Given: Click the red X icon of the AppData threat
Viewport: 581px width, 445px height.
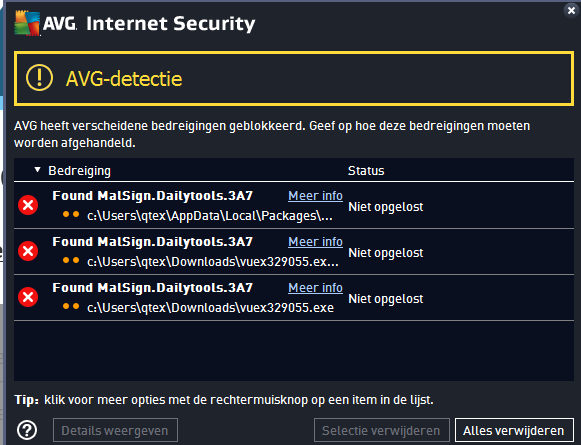Looking at the screenshot, I should [x=28, y=205].
